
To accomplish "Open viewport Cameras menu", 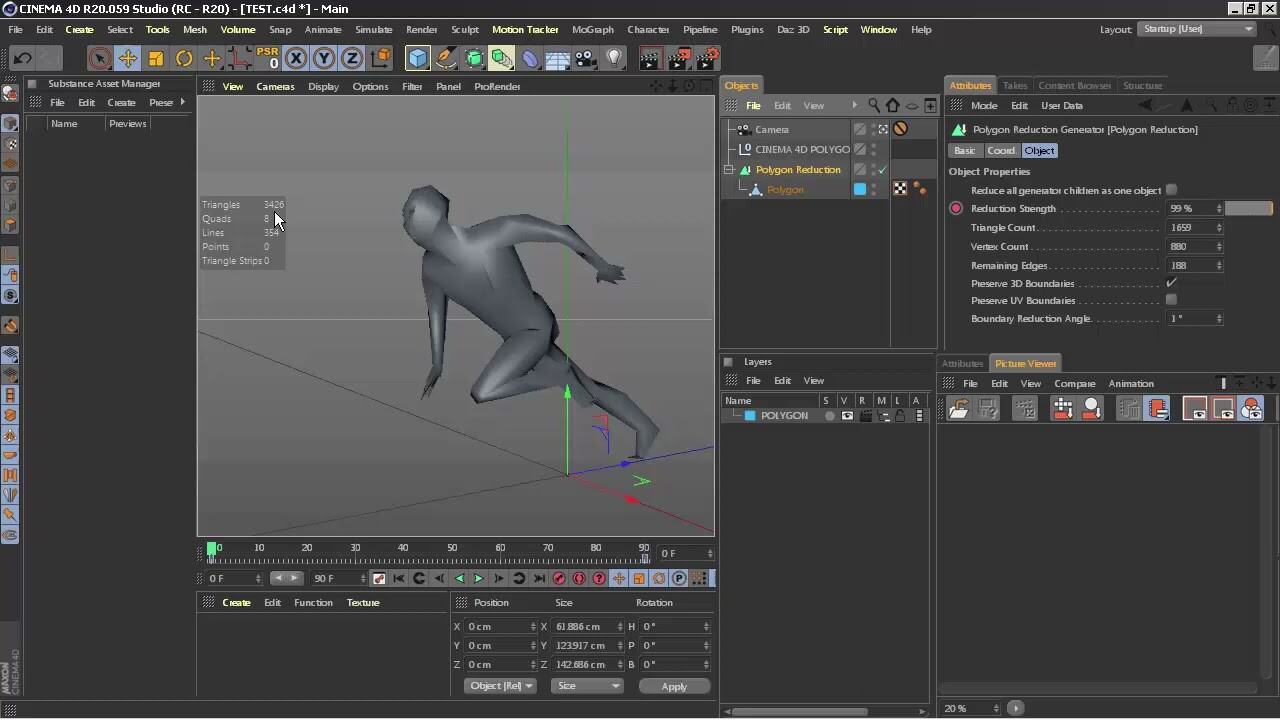I will tap(275, 86).
